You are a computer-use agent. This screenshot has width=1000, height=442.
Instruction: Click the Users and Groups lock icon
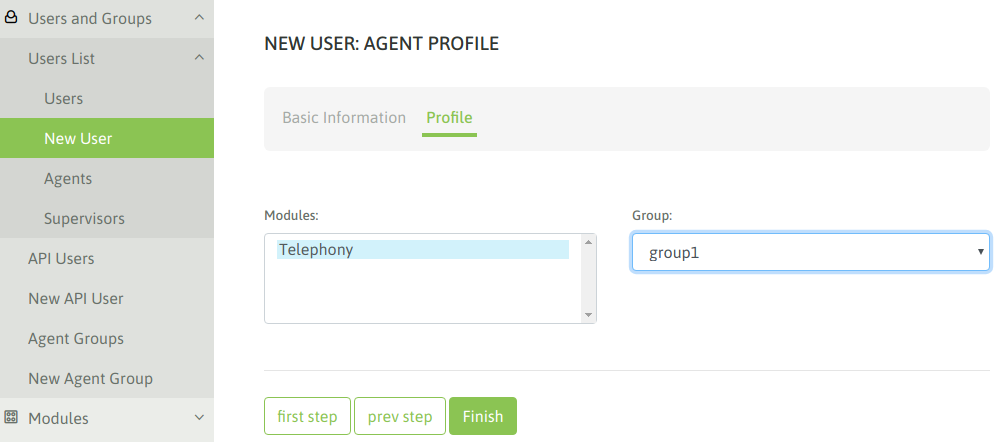coord(11,18)
